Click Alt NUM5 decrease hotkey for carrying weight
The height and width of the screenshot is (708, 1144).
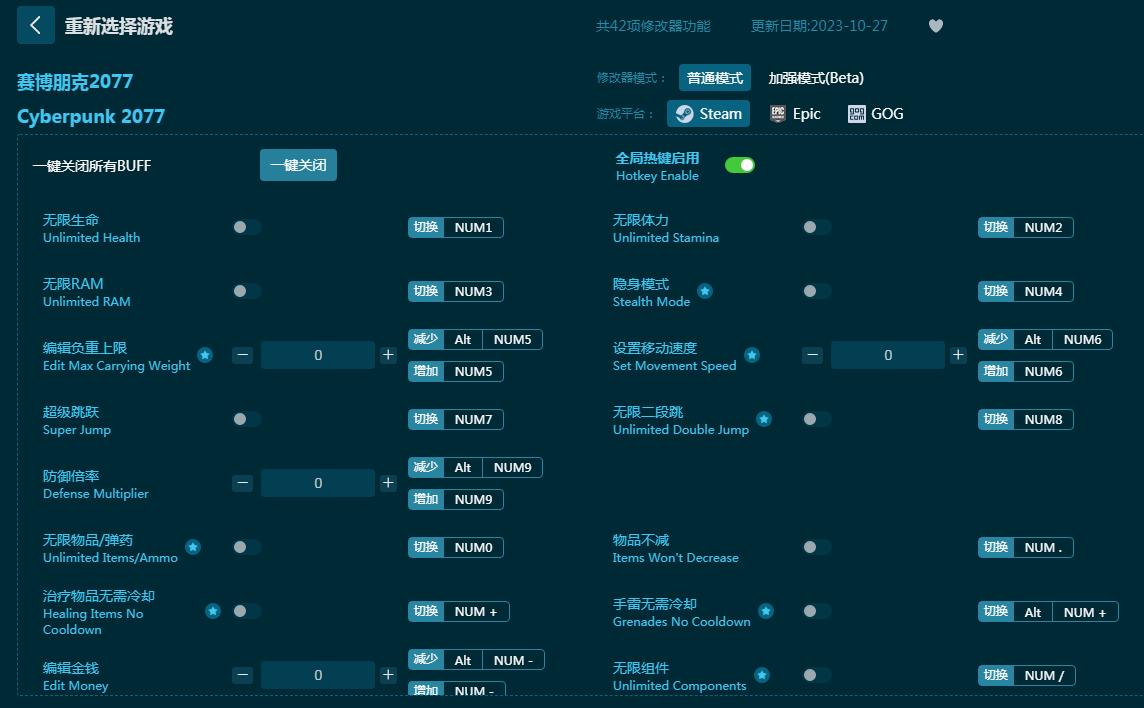(476, 339)
